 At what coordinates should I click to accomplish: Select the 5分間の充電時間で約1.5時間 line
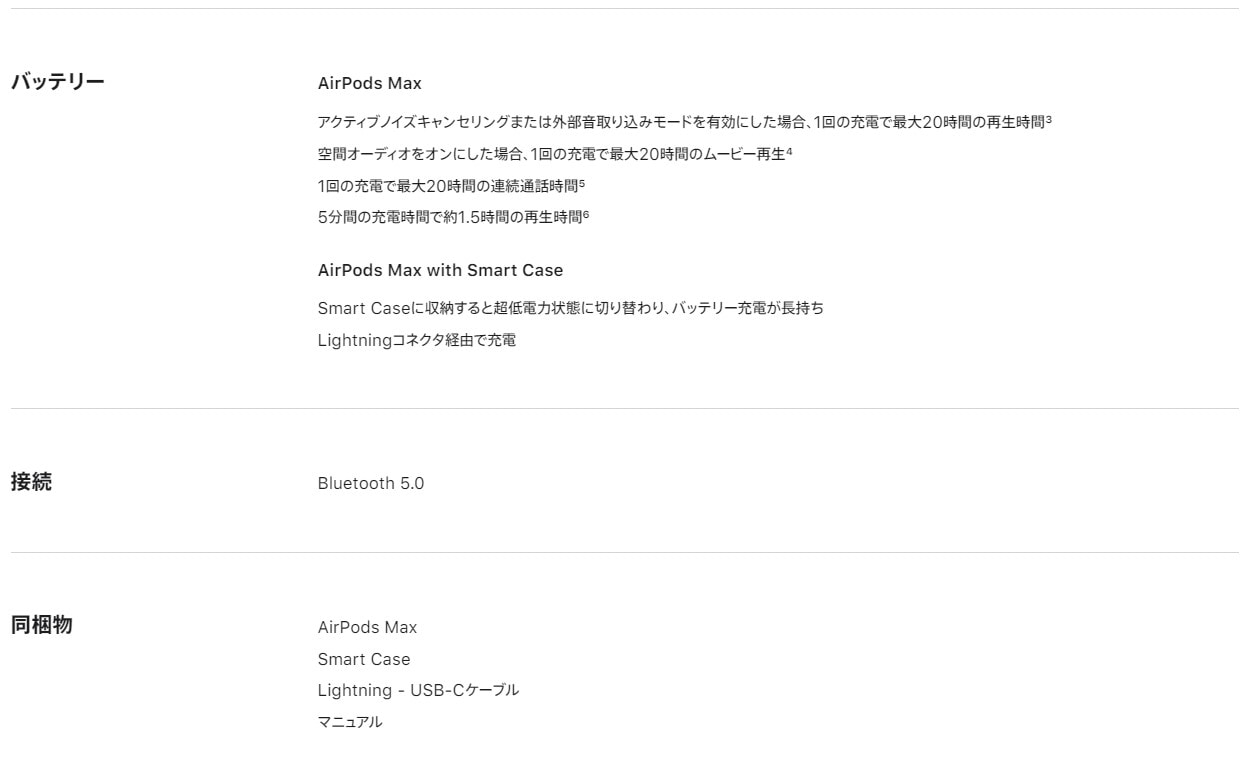pos(448,218)
